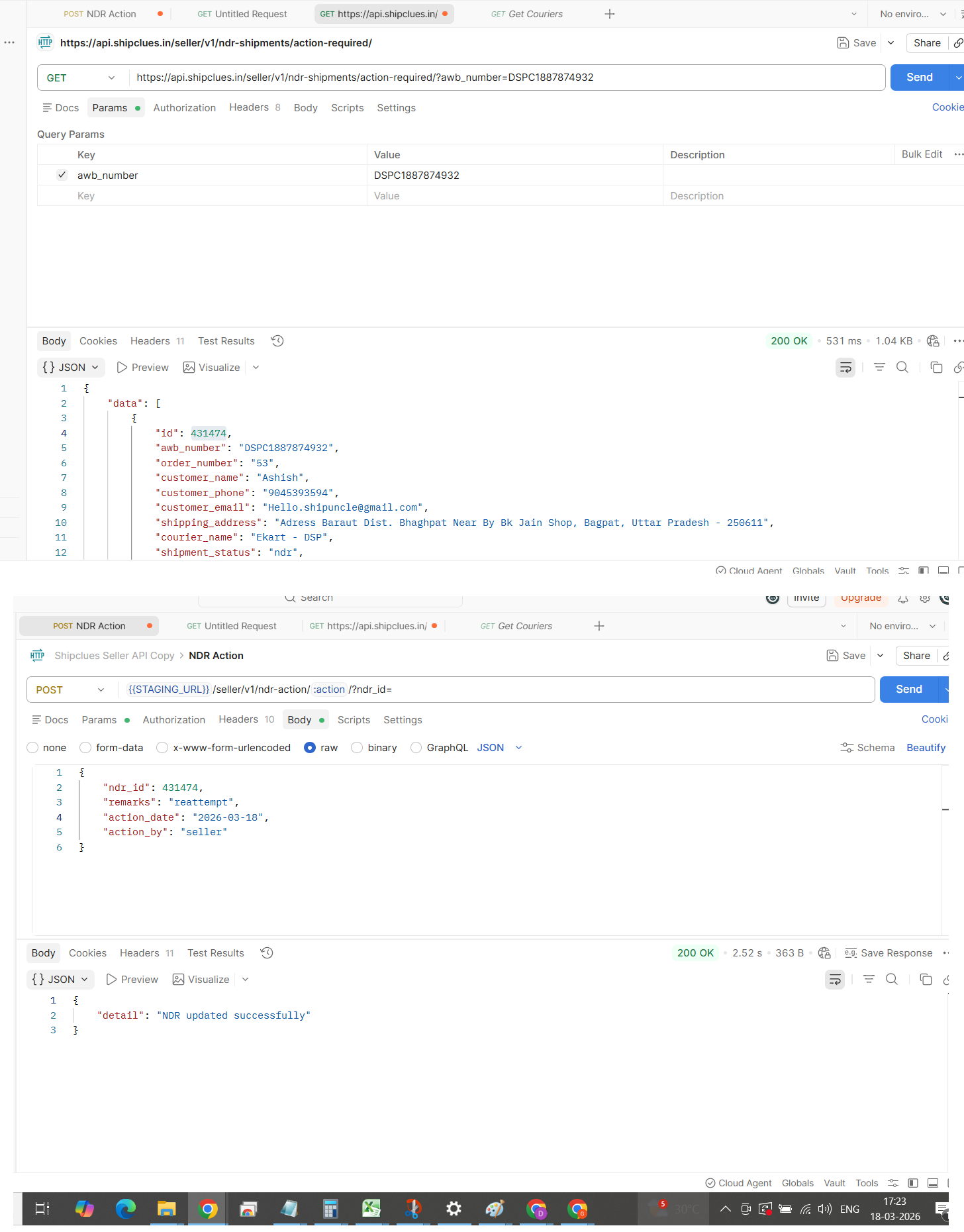Open Postman settings gear in lower header
The image size is (964, 1232).
click(925, 599)
